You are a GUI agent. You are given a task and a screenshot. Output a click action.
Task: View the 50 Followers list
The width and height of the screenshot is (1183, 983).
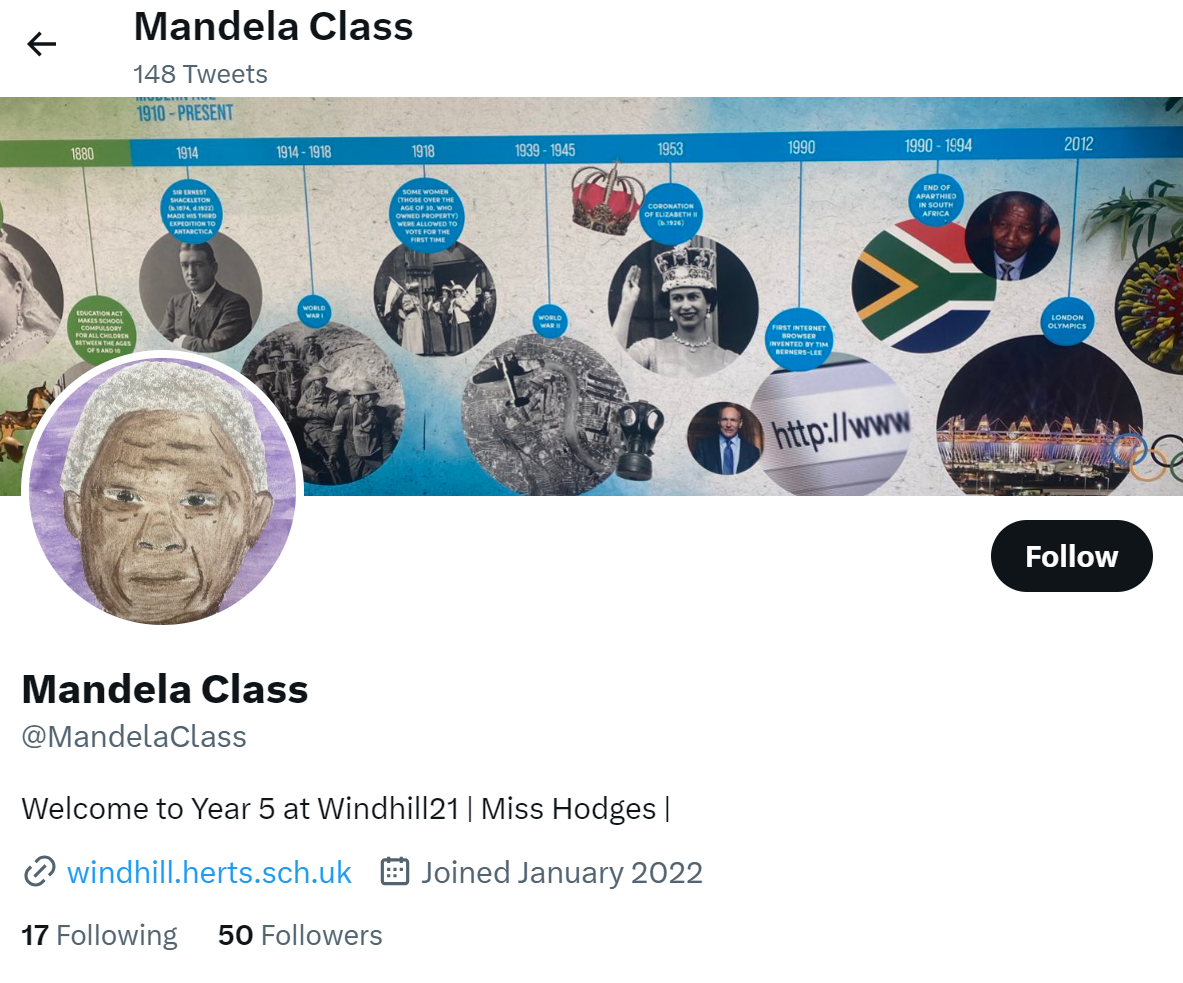coord(300,935)
